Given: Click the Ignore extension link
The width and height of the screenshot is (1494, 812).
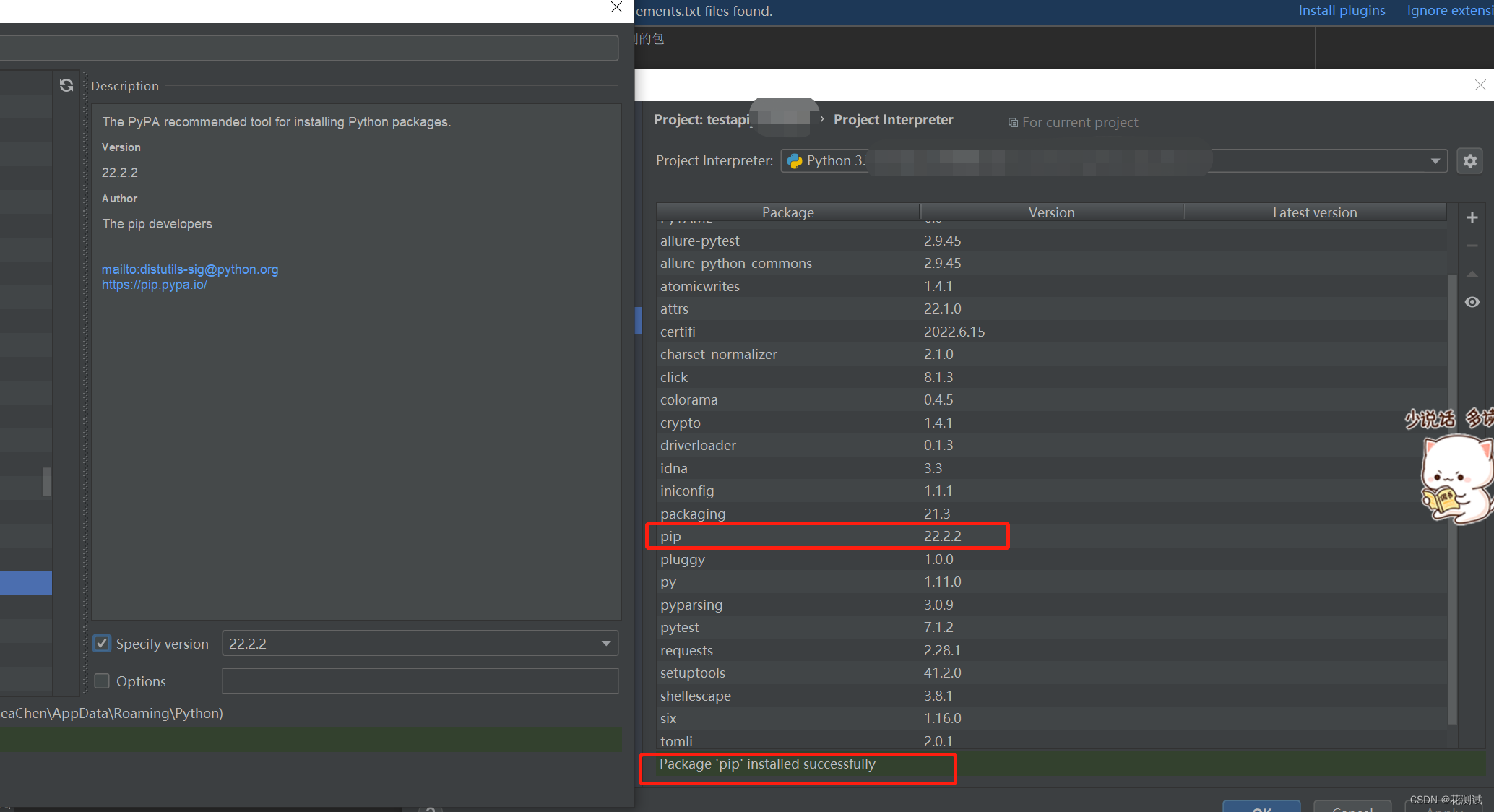Looking at the screenshot, I should point(1450,11).
